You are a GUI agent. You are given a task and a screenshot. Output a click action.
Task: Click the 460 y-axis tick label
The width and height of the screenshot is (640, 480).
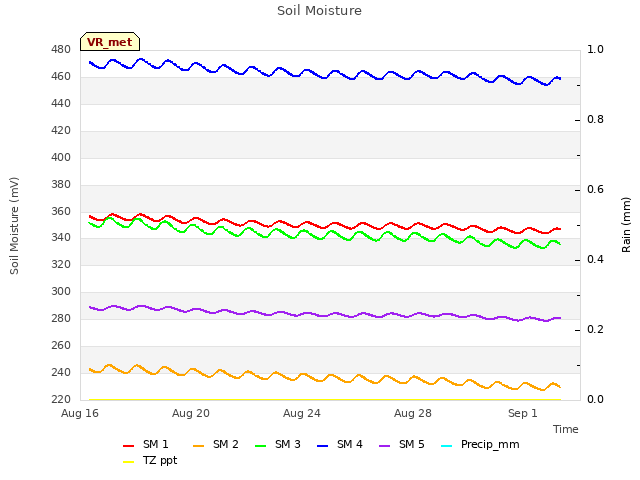(61, 77)
